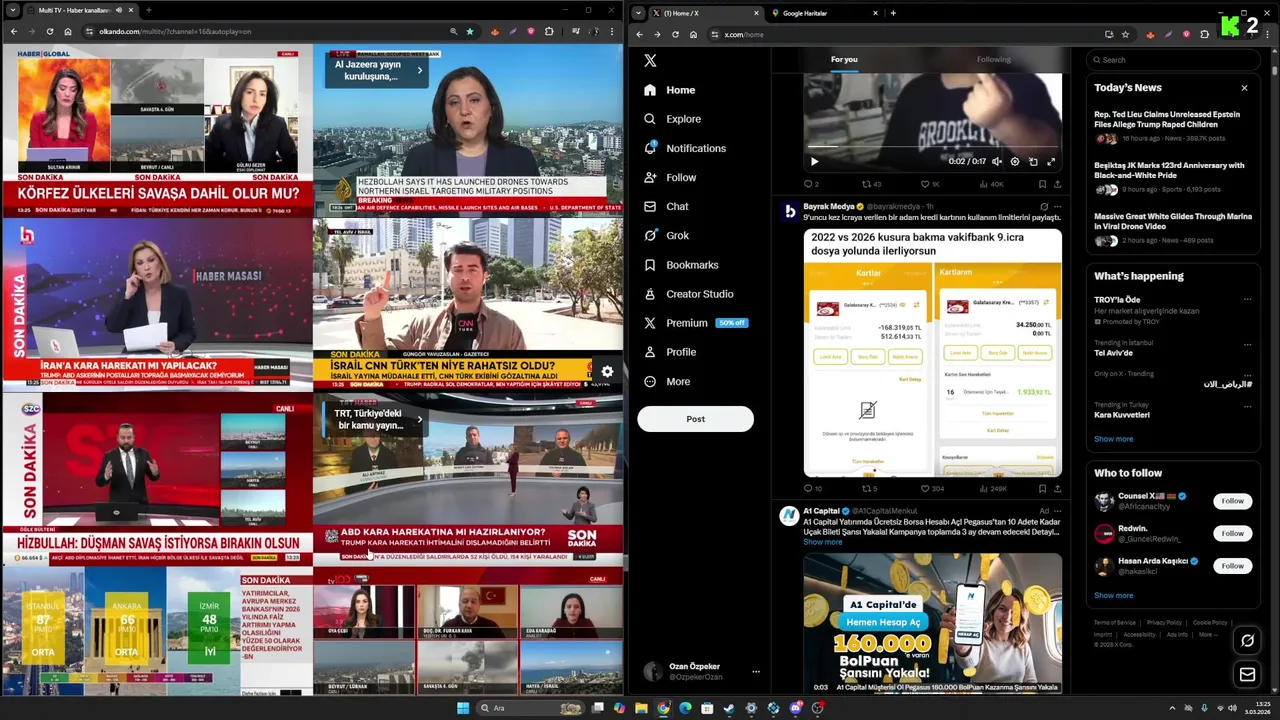Close the Today's News panel
The height and width of the screenshot is (720, 1280).
point(1244,88)
